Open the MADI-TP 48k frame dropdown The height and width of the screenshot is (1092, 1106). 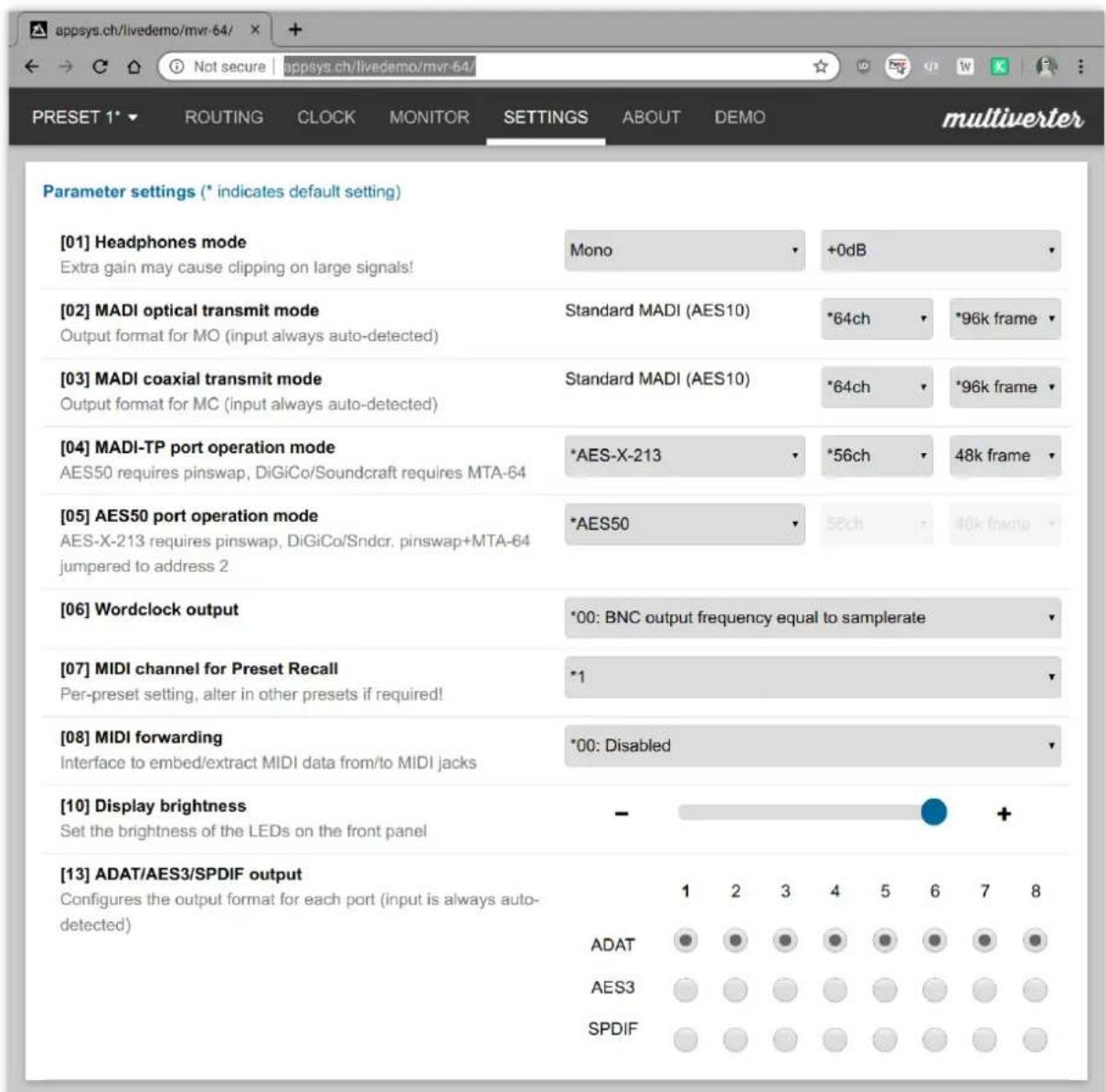(1005, 455)
